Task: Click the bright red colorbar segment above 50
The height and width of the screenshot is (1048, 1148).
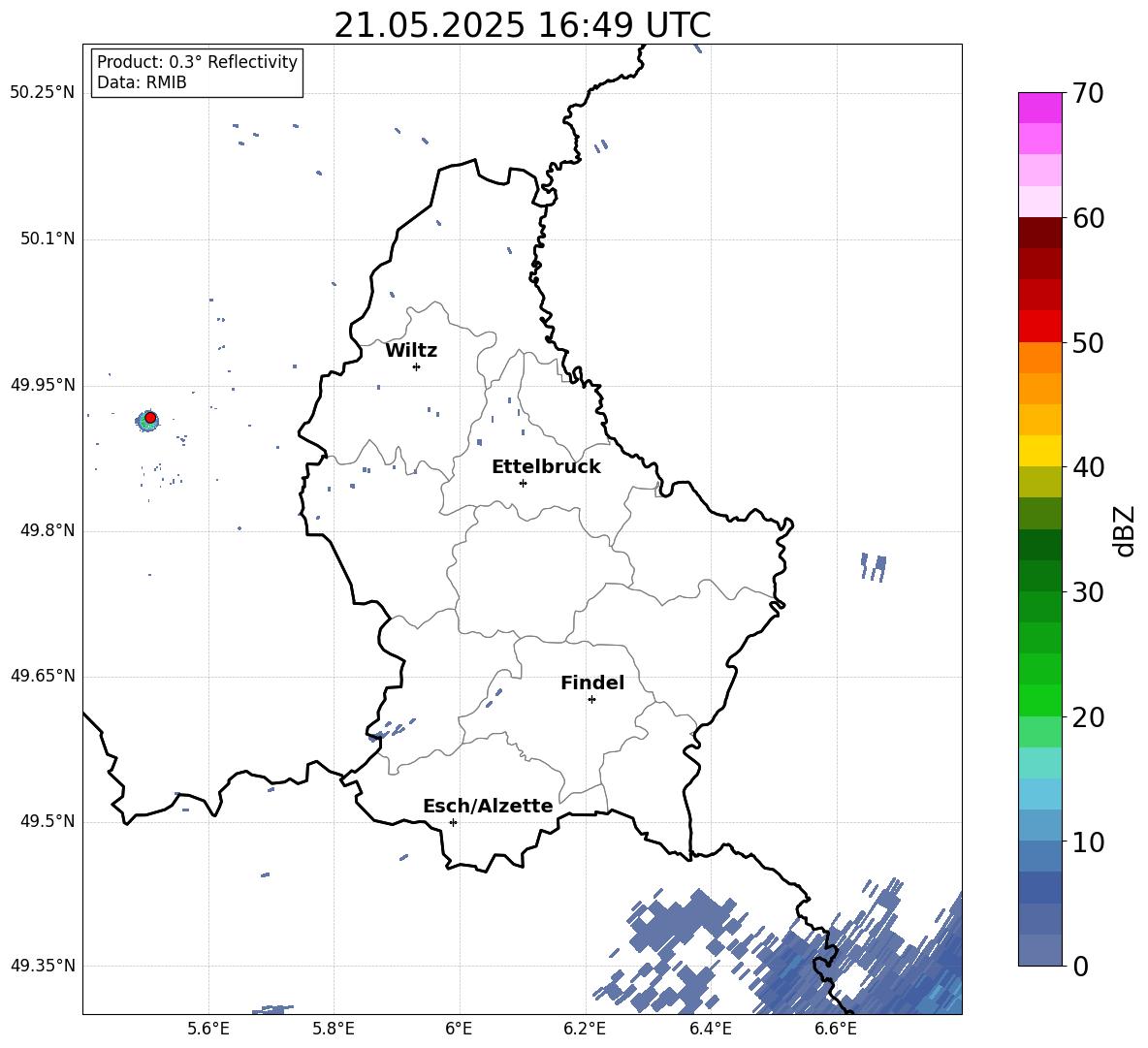Action: click(1039, 327)
